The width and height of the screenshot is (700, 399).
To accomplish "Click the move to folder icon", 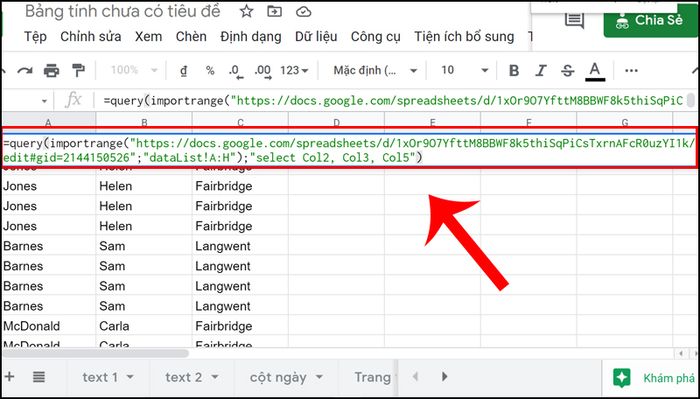I will [x=274, y=12].
